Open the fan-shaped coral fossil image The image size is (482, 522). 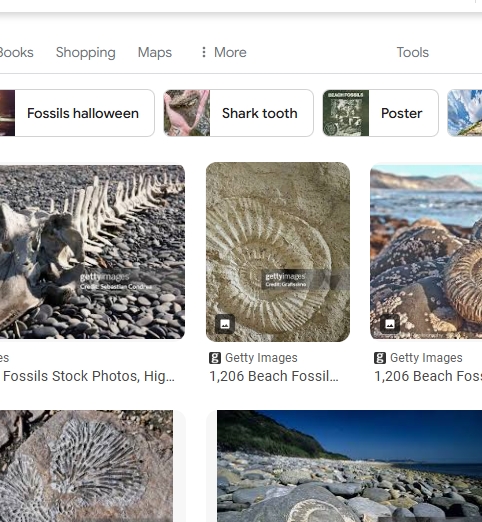pyautogui.click(x=86, y=466)
